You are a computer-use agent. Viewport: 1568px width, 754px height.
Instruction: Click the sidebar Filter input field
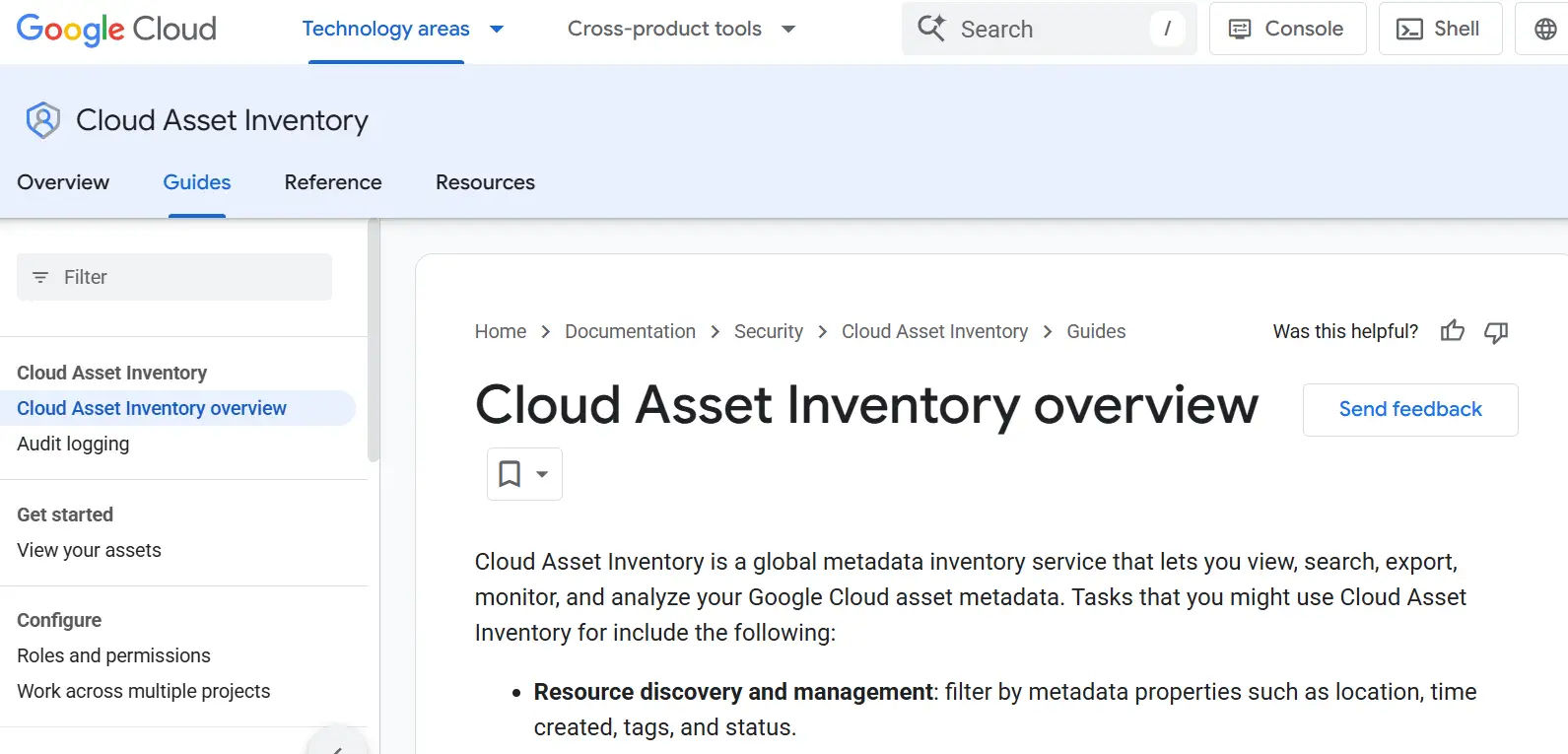tap(174, 277)
